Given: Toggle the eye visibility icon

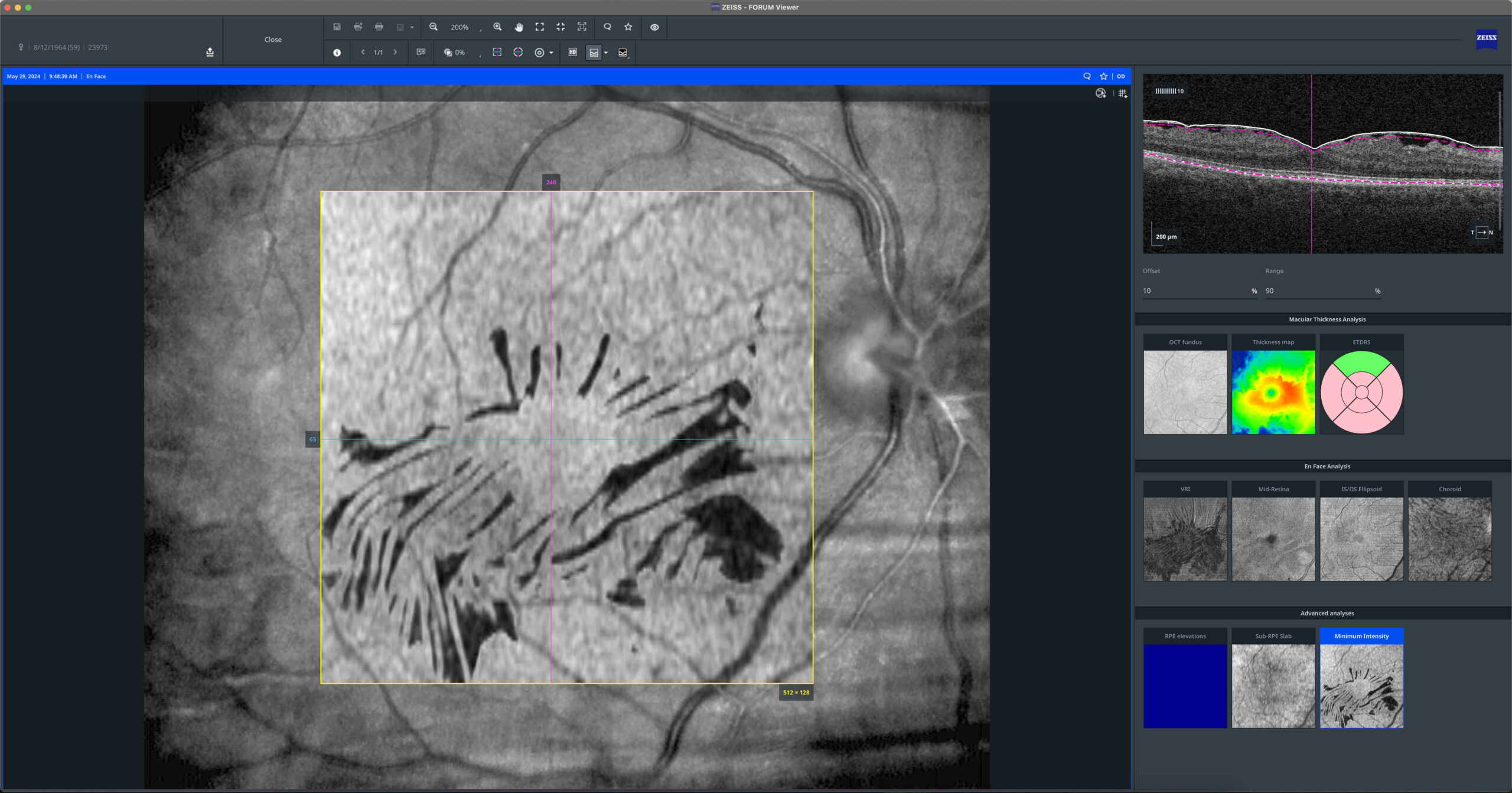Looking at the screenshot, I should pyautogui.click(x=654, y=27).
